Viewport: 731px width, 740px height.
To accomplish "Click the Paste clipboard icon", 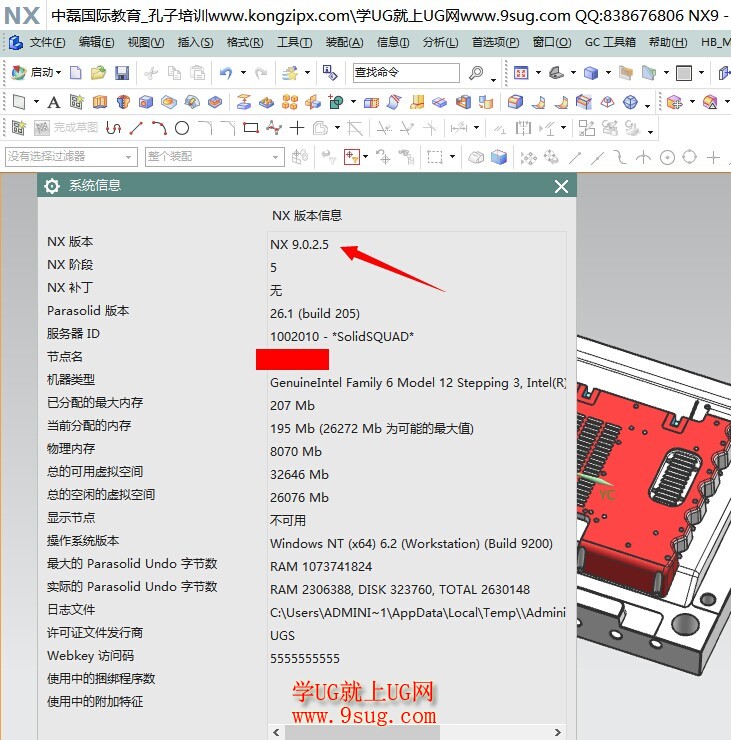I will pos(198,73).
